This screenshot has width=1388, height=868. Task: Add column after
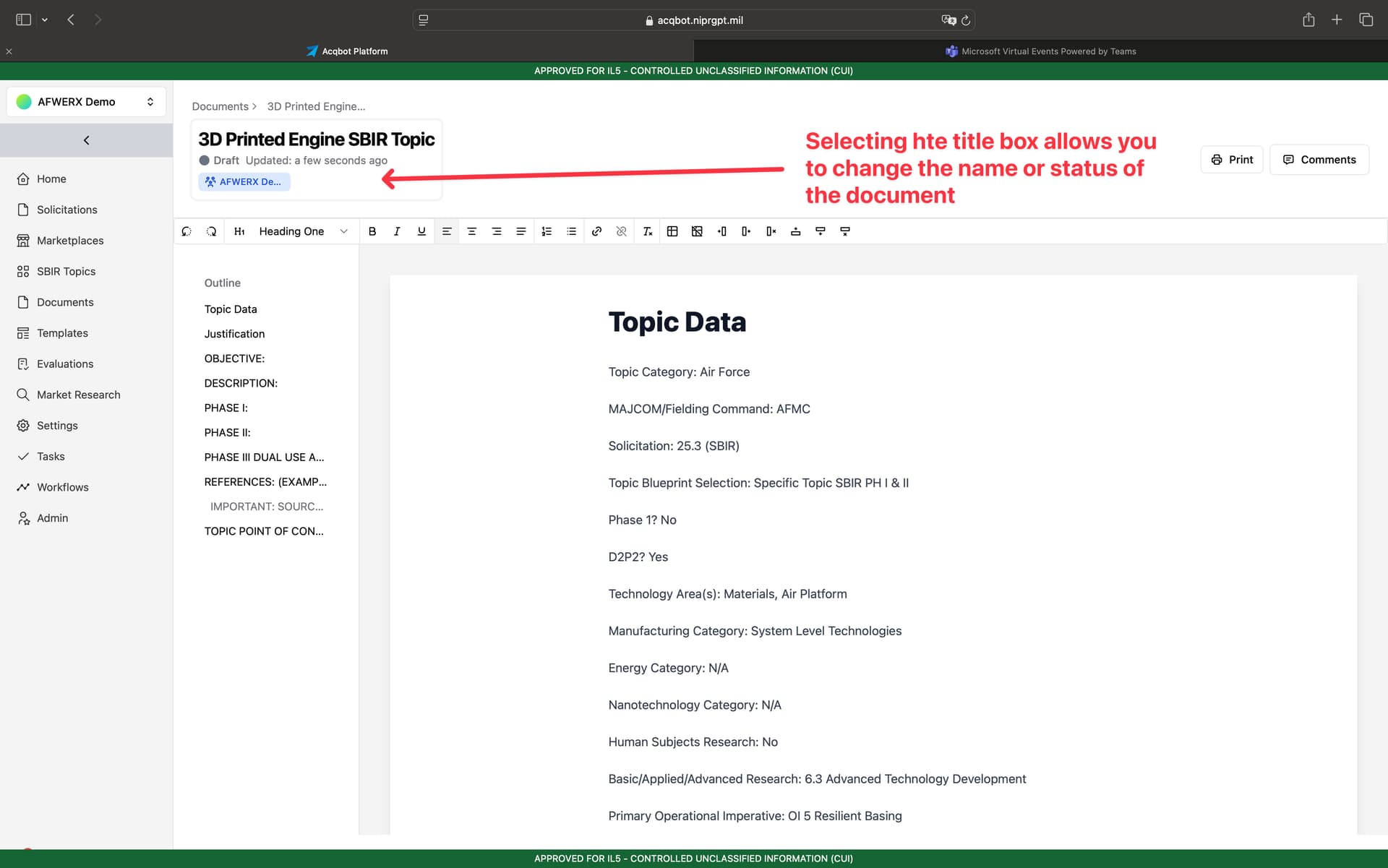click(746, 231)
